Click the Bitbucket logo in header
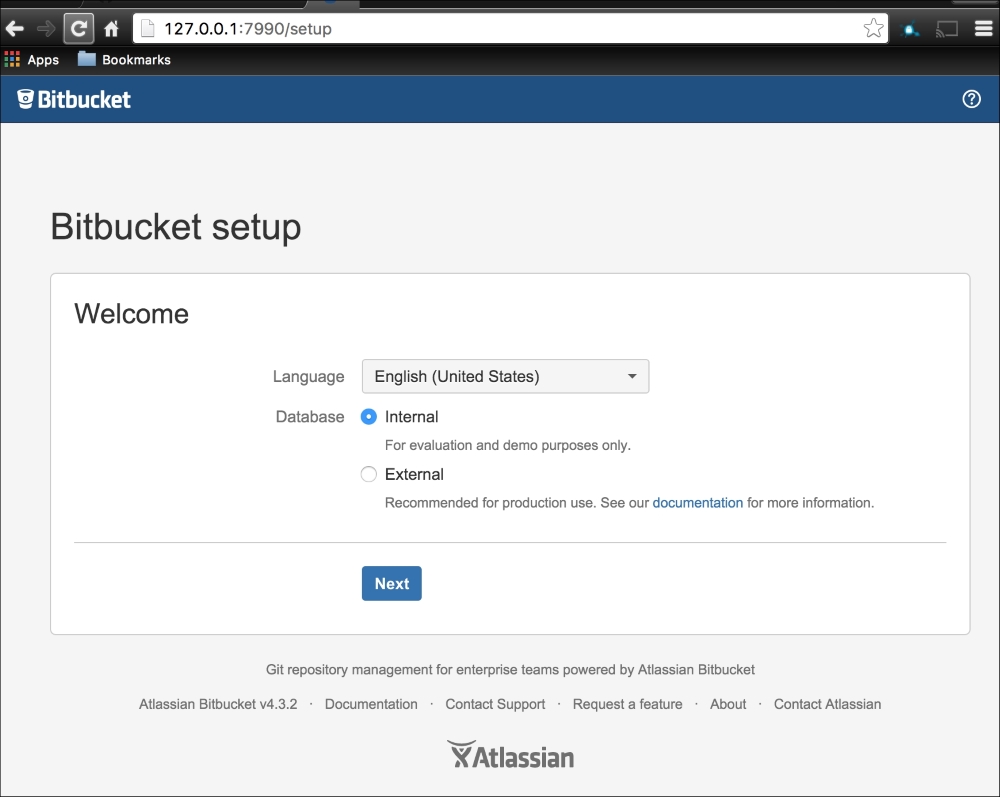The image size is (1000, 797). tap(75, 99)
